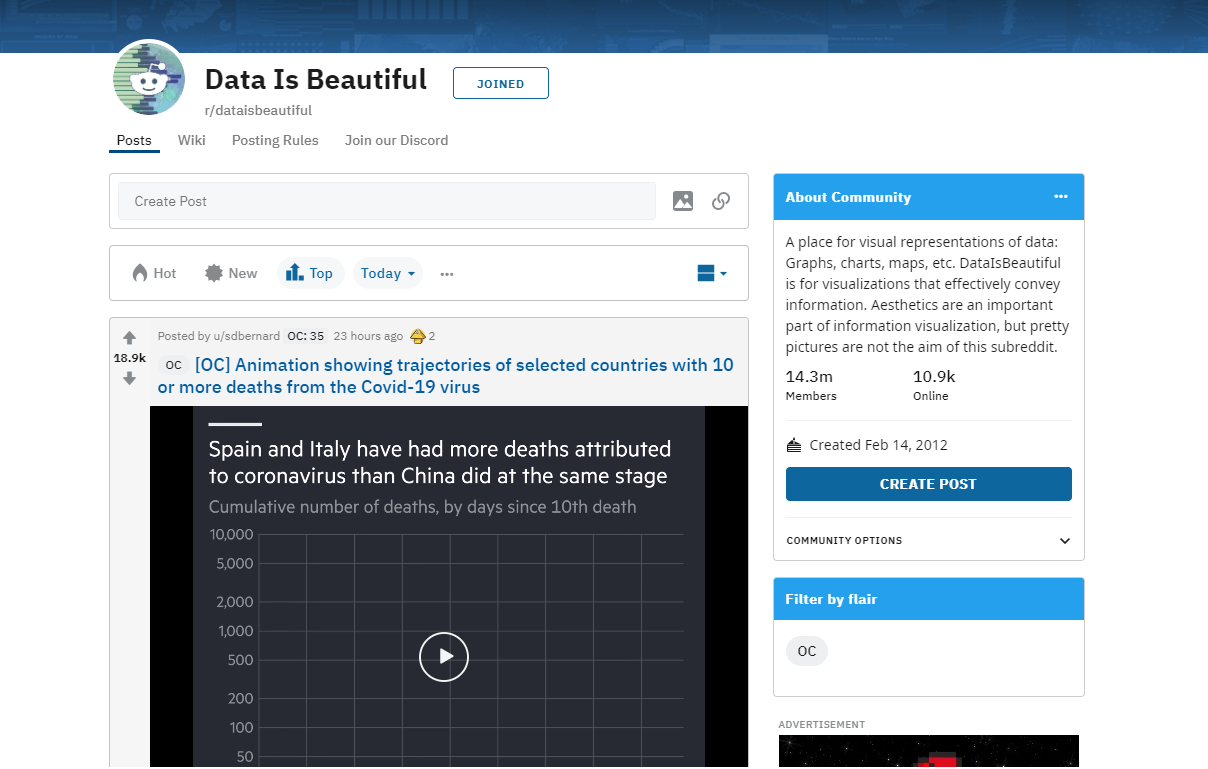
Task: Click the Create Post input field
Action: (x=387, y=201)
